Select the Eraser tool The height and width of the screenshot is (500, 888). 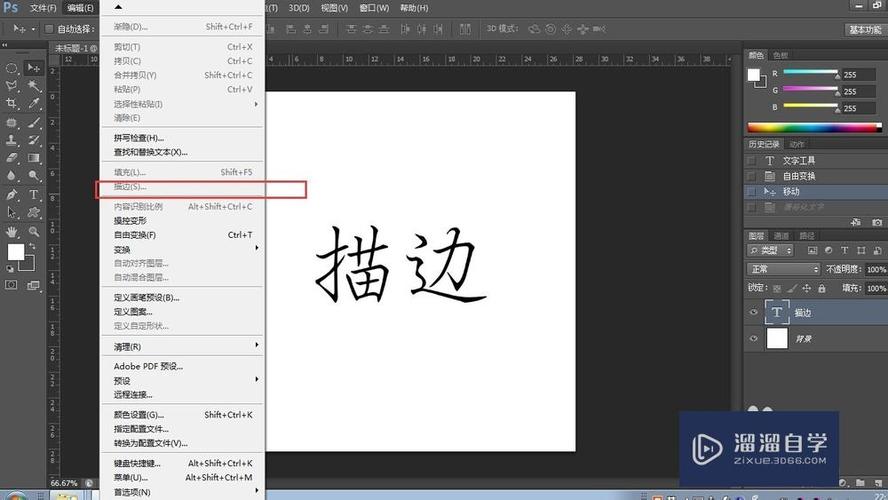(x=11, y=158)
